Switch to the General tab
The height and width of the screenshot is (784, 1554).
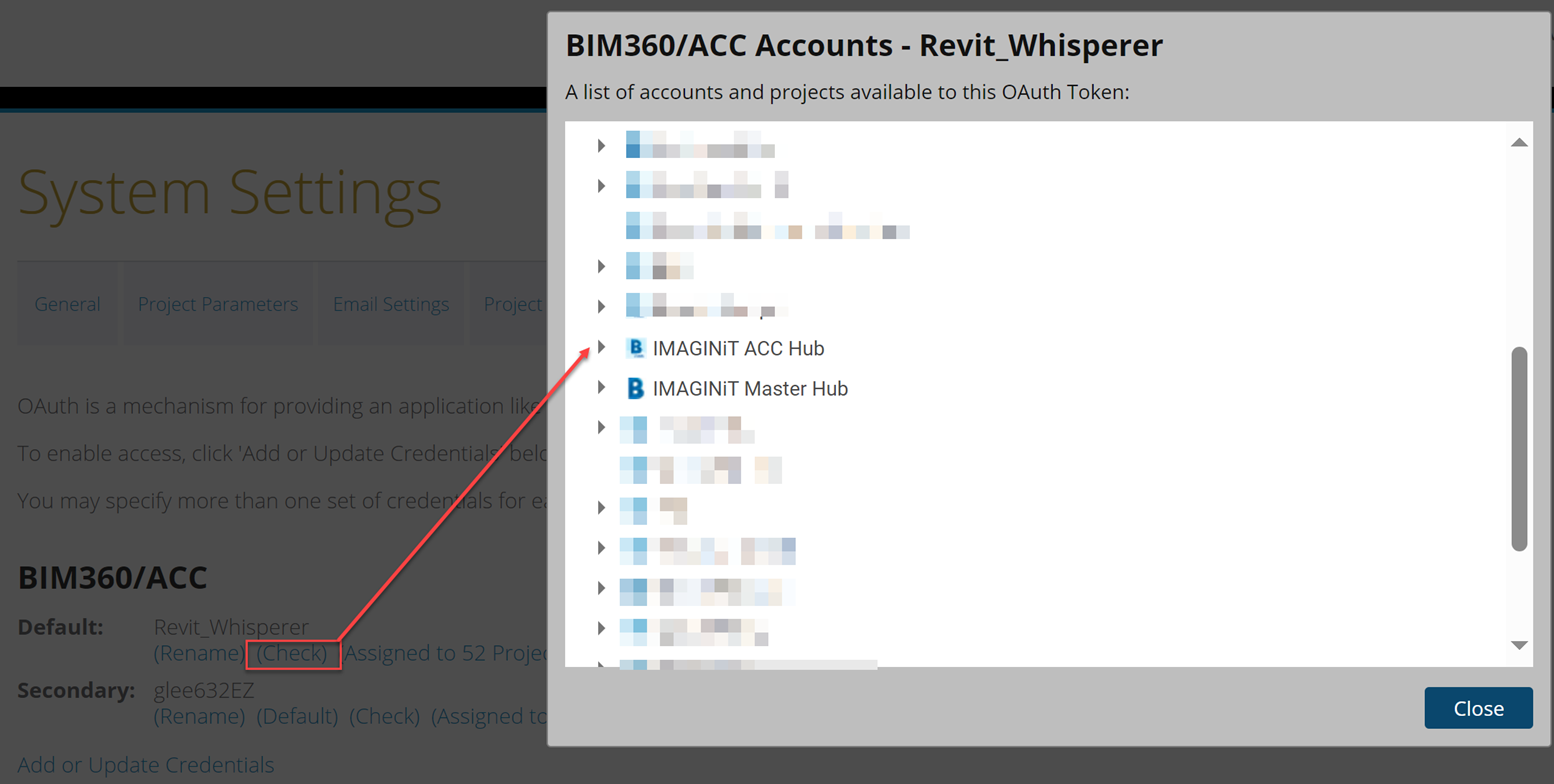67,304
